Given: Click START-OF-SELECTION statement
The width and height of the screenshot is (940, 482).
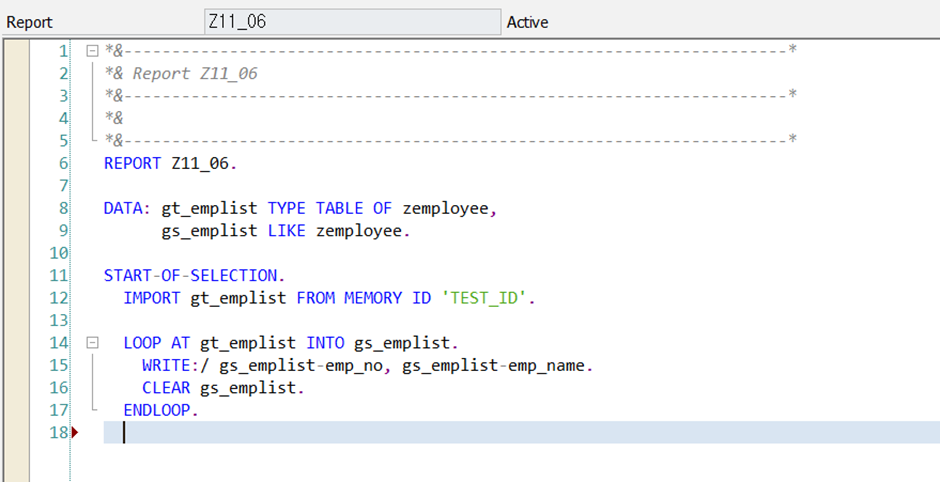Looking at the screenshot, I should 191,276.
